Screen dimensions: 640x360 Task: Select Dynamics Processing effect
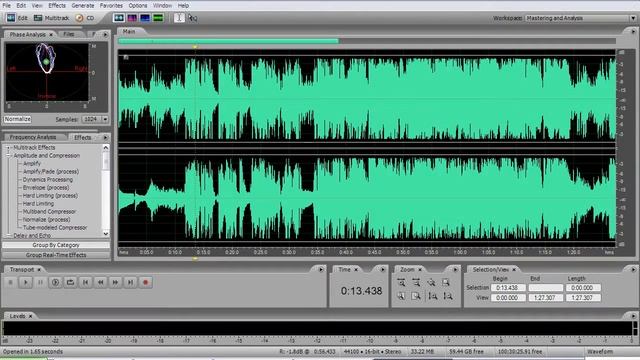click(x=48, y=180)
